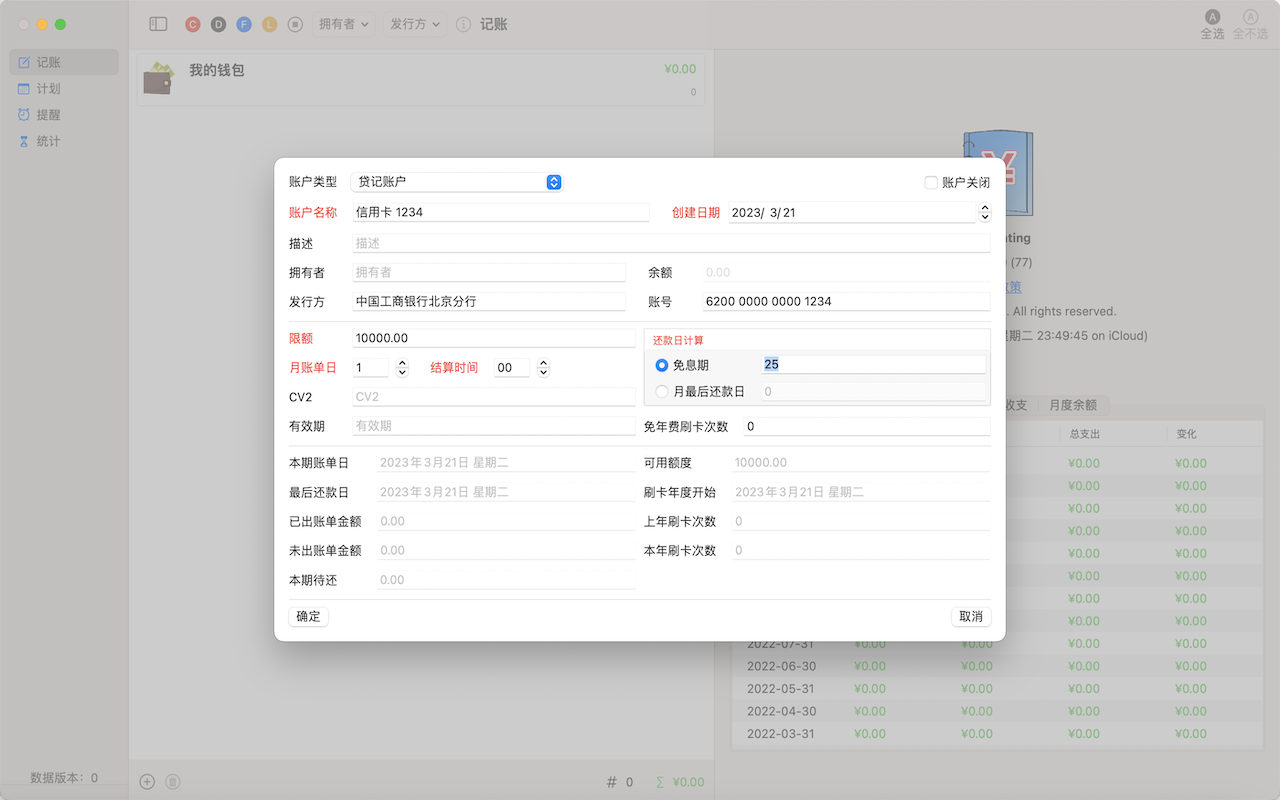Click the 账号 field
Screen dimensions: 1280x800
click(x=846, y=301)
